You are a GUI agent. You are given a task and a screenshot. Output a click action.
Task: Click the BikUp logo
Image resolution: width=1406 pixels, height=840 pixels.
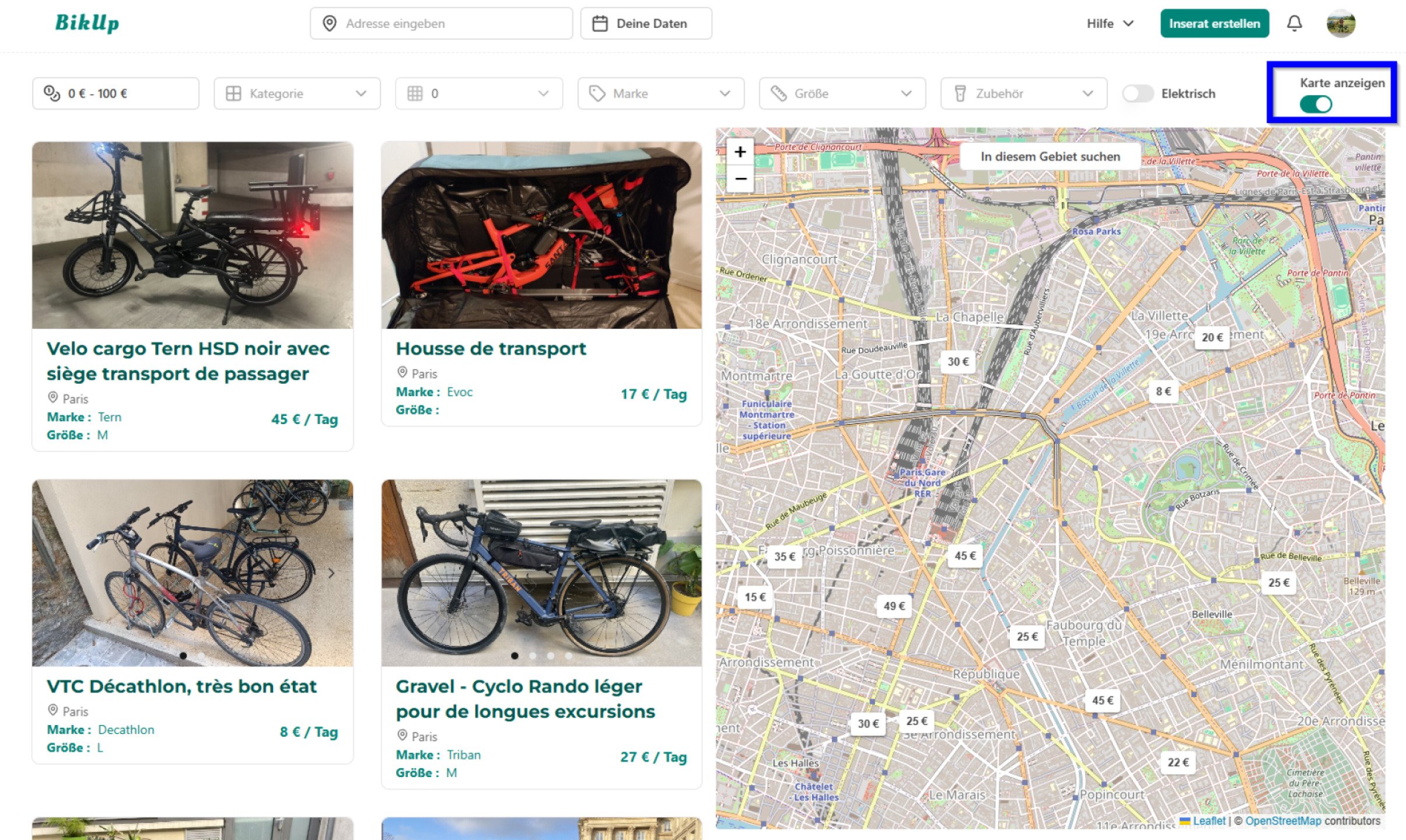click(88, 23)
